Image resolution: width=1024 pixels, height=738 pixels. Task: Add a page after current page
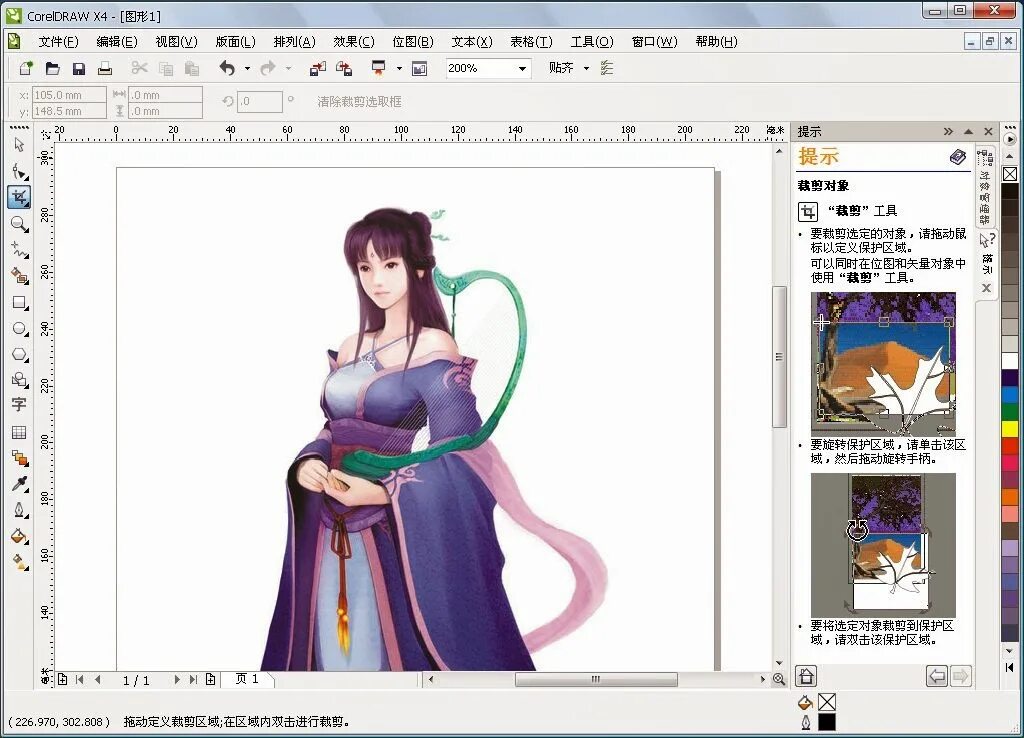click(x=210, y=679)
